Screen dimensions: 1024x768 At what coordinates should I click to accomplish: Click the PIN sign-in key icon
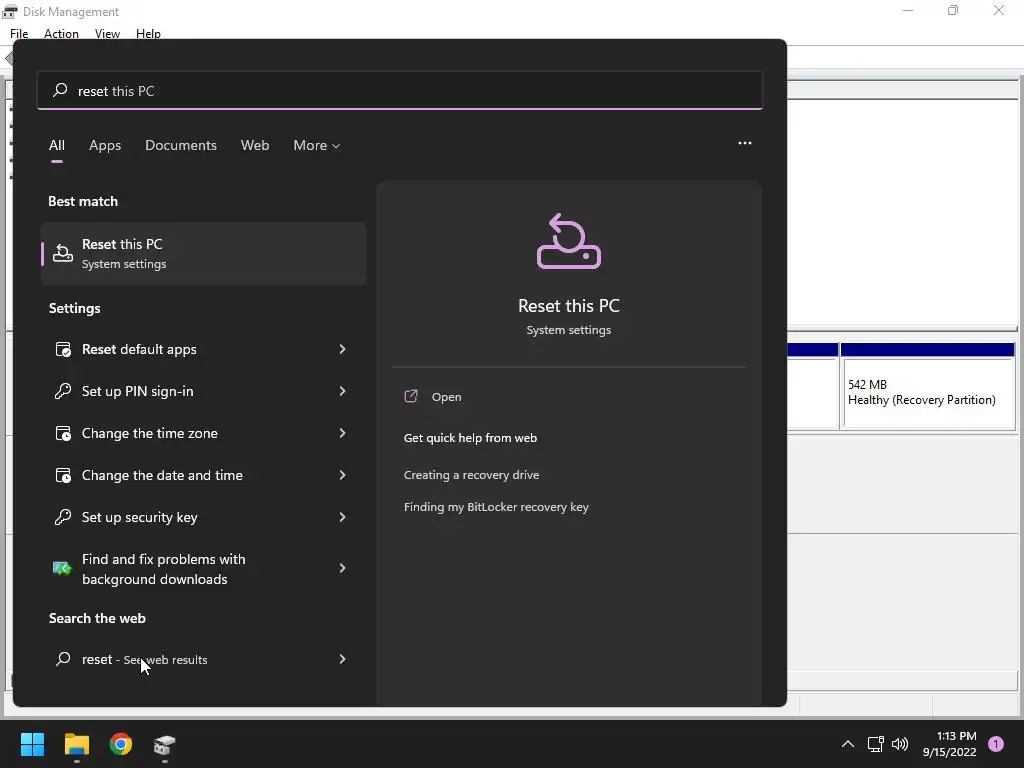click(x=63, y=391)
